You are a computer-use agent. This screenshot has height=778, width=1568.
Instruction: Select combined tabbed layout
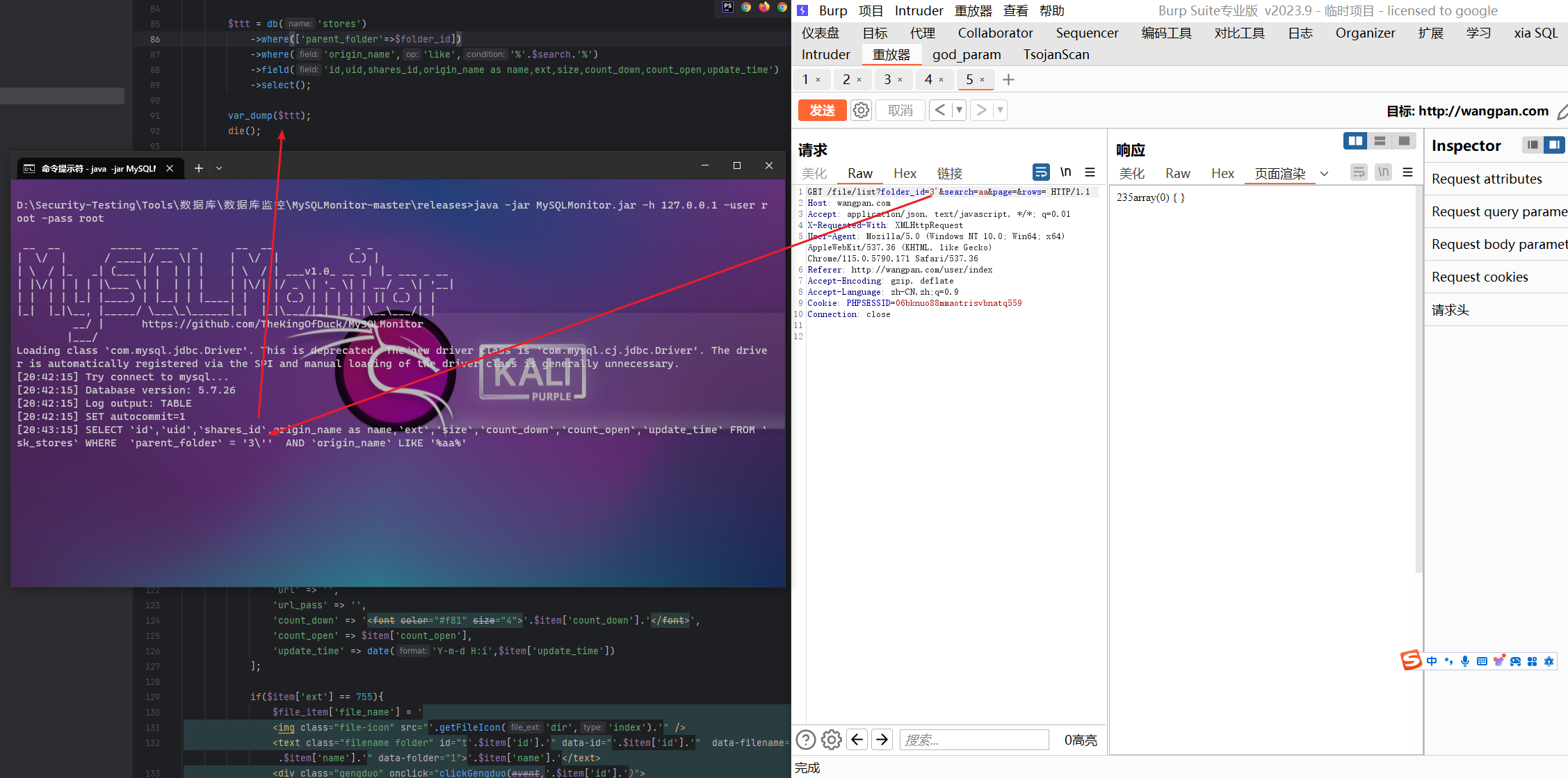(x=1404, y=141)
